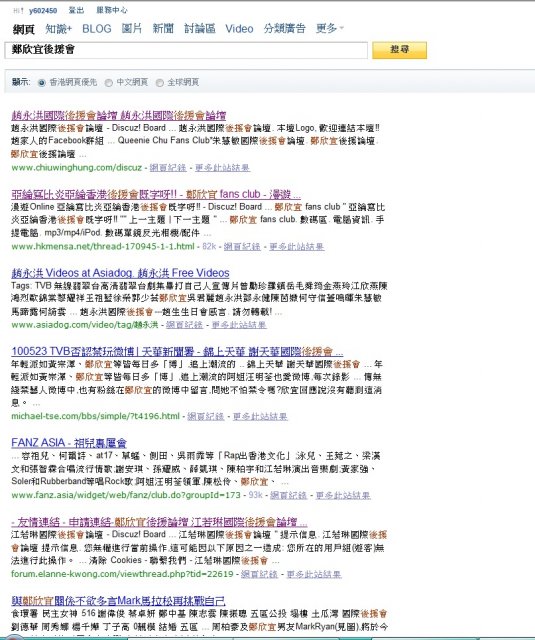Click the y602450 username link
Image resolution: width=535 pixels, height=640 pixels.
click(43, 11)
